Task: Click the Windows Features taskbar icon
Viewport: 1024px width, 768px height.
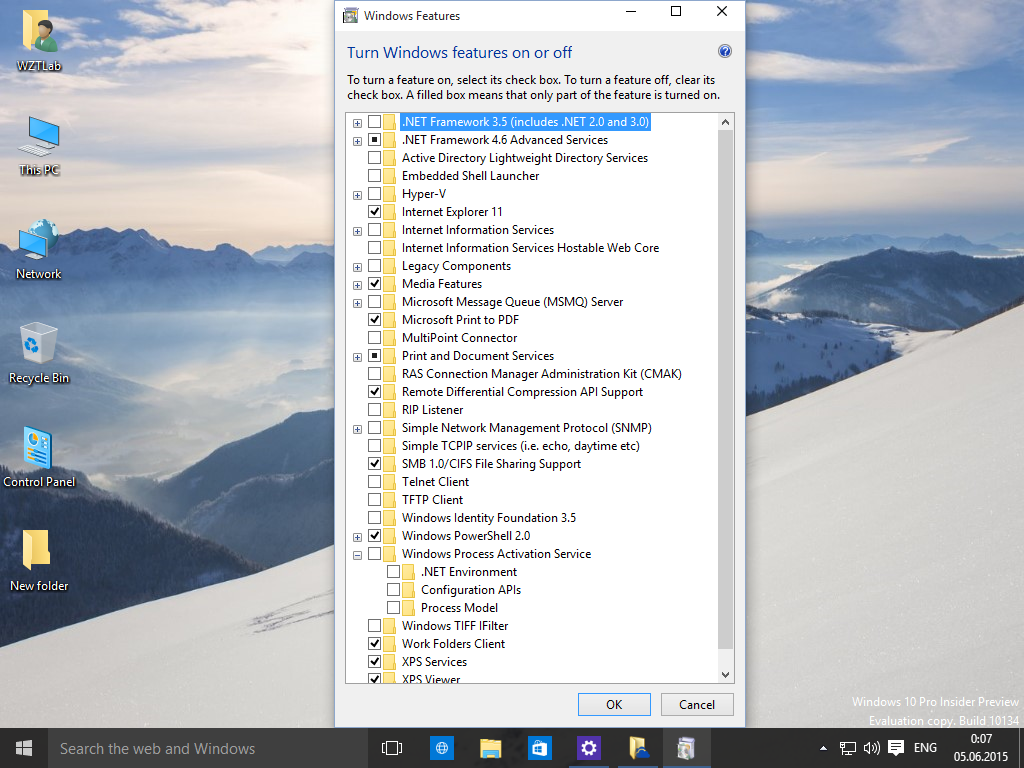Action: click(686, 748)
